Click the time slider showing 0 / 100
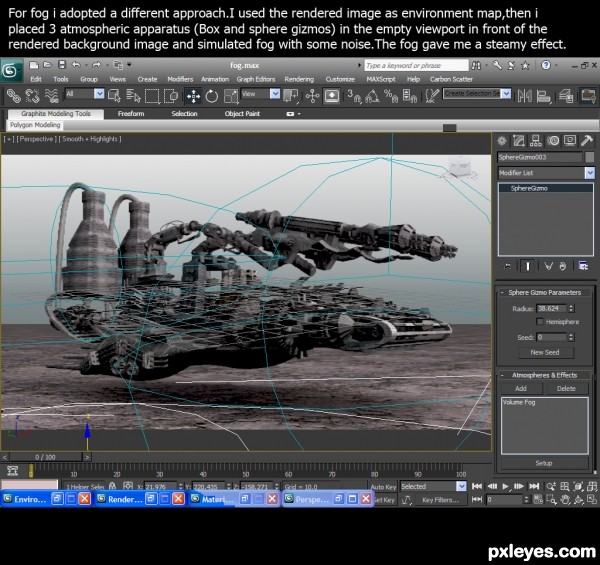The width and height of the screenshot is (600, 565). (46, 457)
